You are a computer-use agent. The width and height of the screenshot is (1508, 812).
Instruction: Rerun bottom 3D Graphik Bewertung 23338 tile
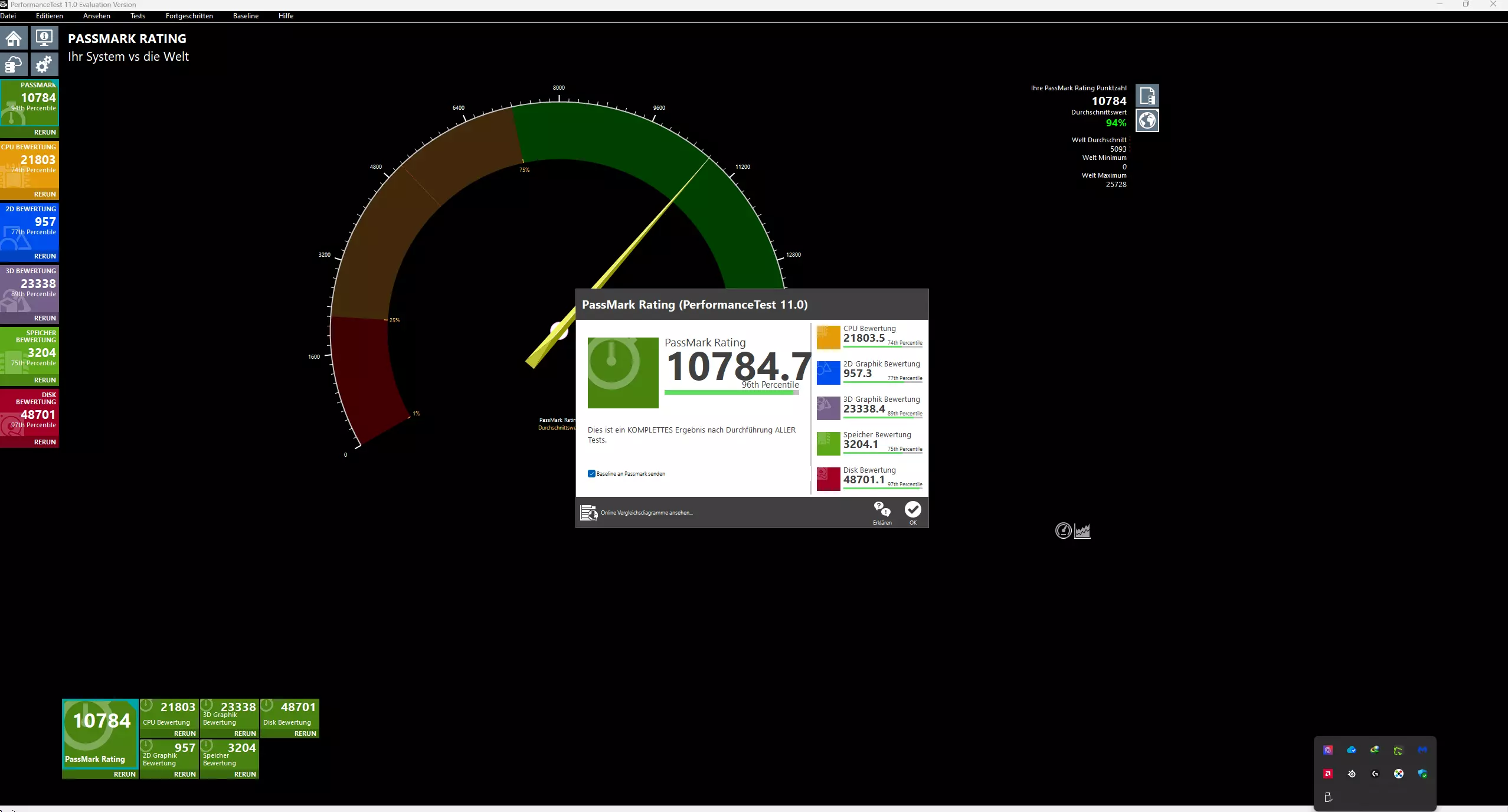click(245, 734)
